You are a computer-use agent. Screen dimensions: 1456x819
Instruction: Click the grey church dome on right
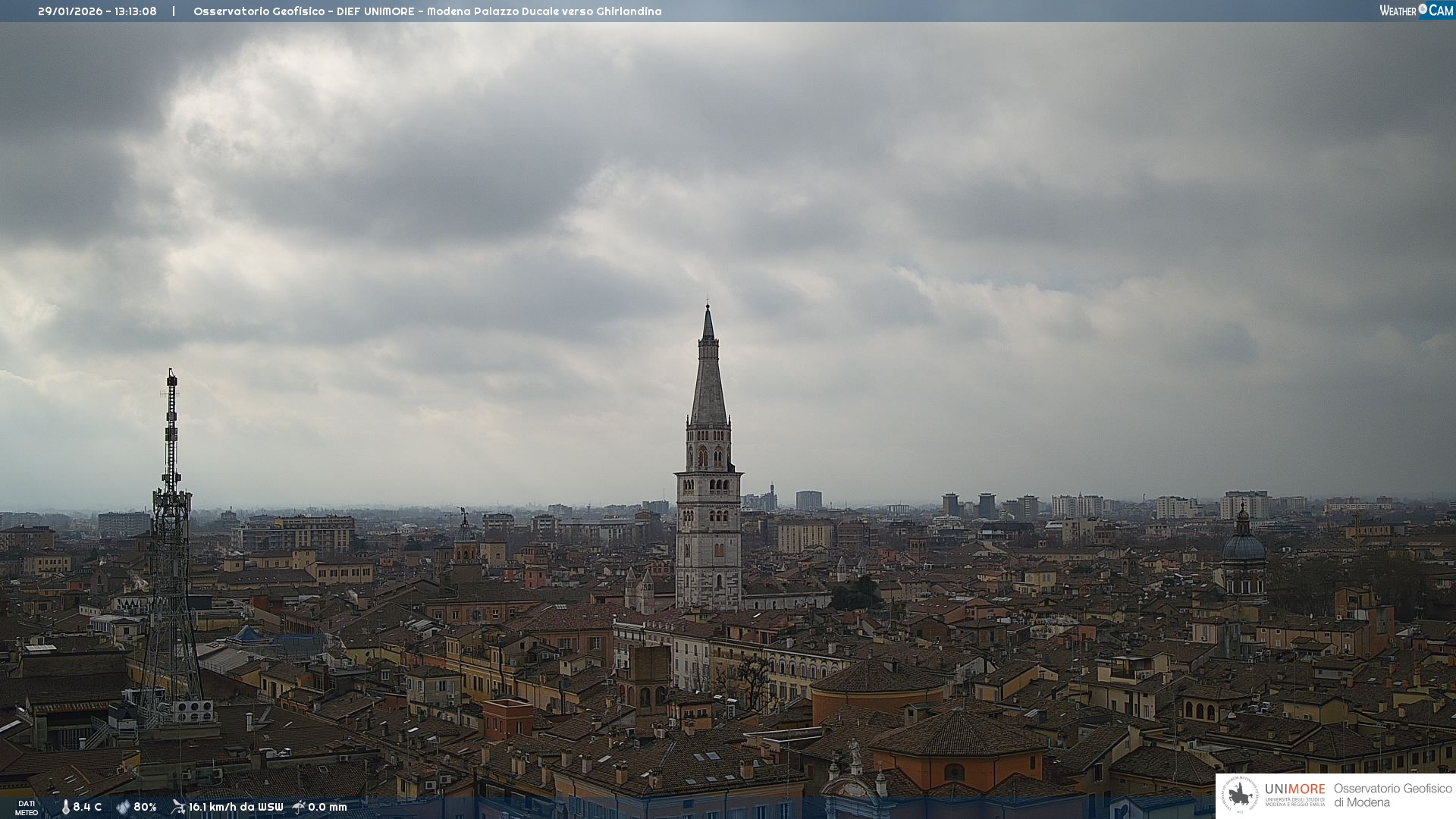point(1244,546)
